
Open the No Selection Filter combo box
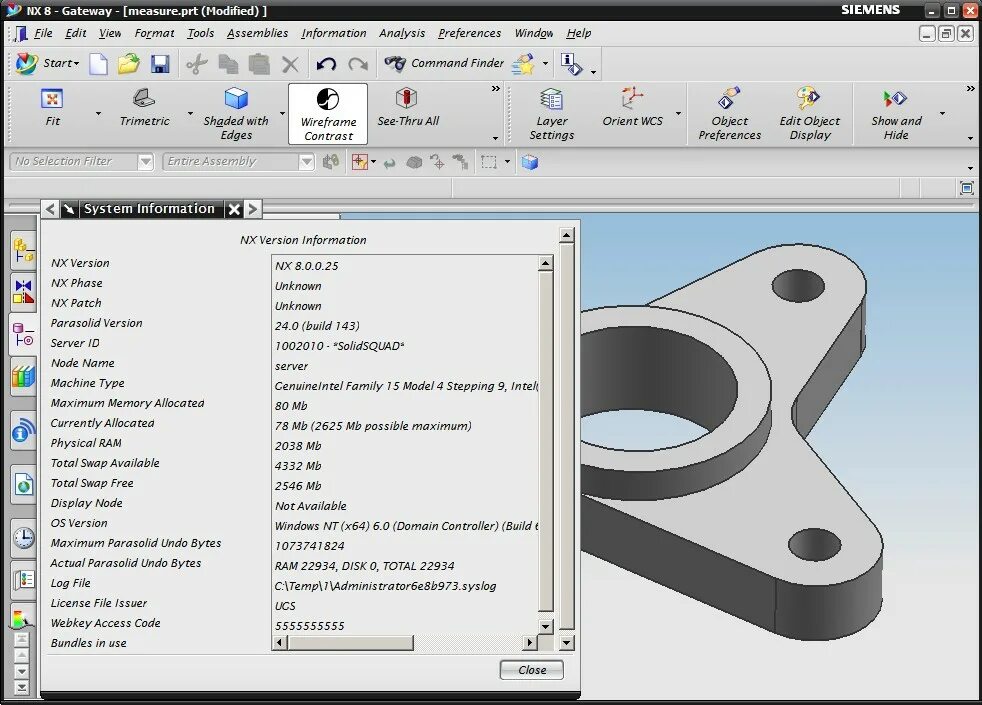click(81, 162)
